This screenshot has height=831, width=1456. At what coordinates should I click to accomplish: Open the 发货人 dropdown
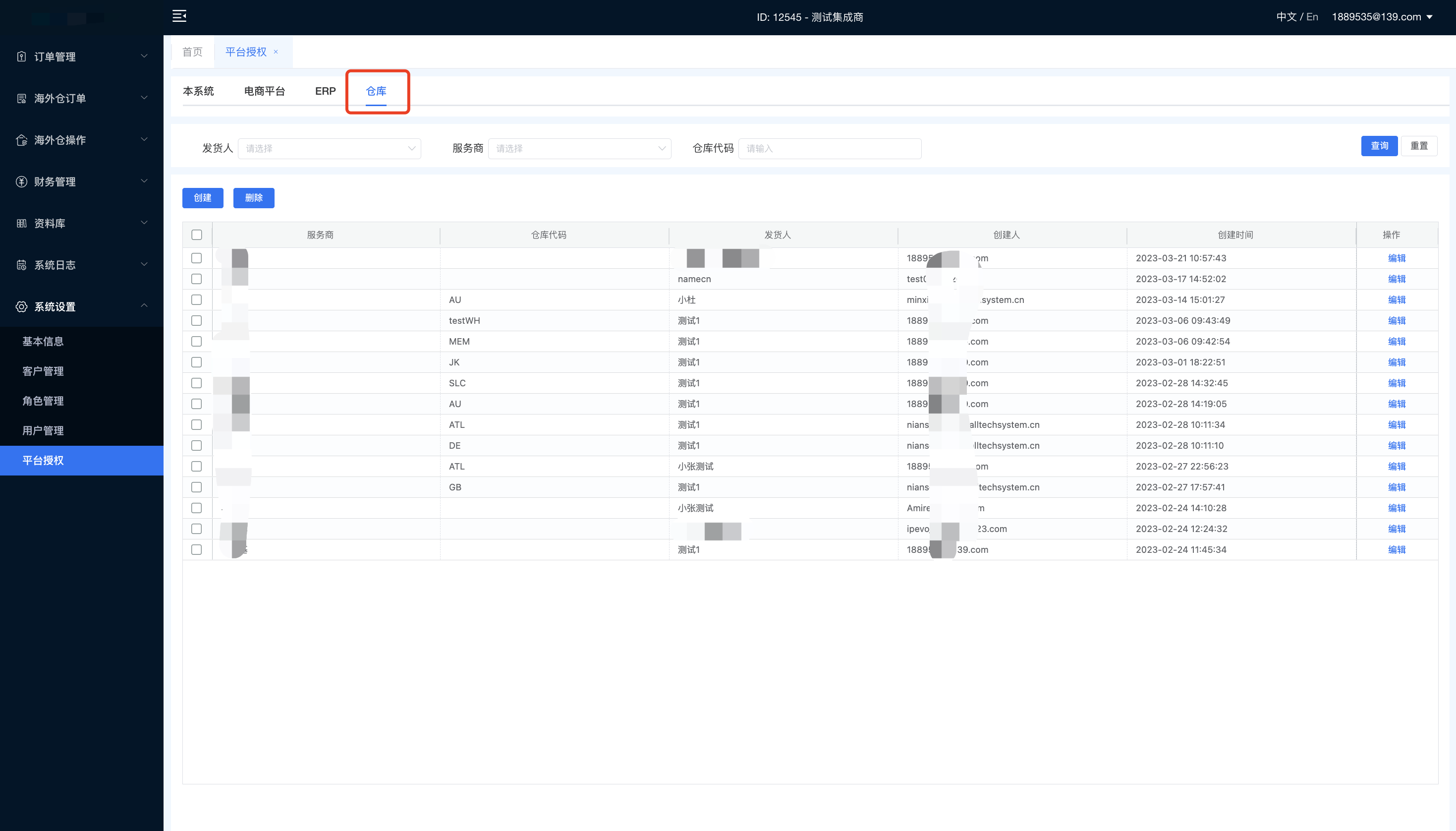[x=329, y=148]
